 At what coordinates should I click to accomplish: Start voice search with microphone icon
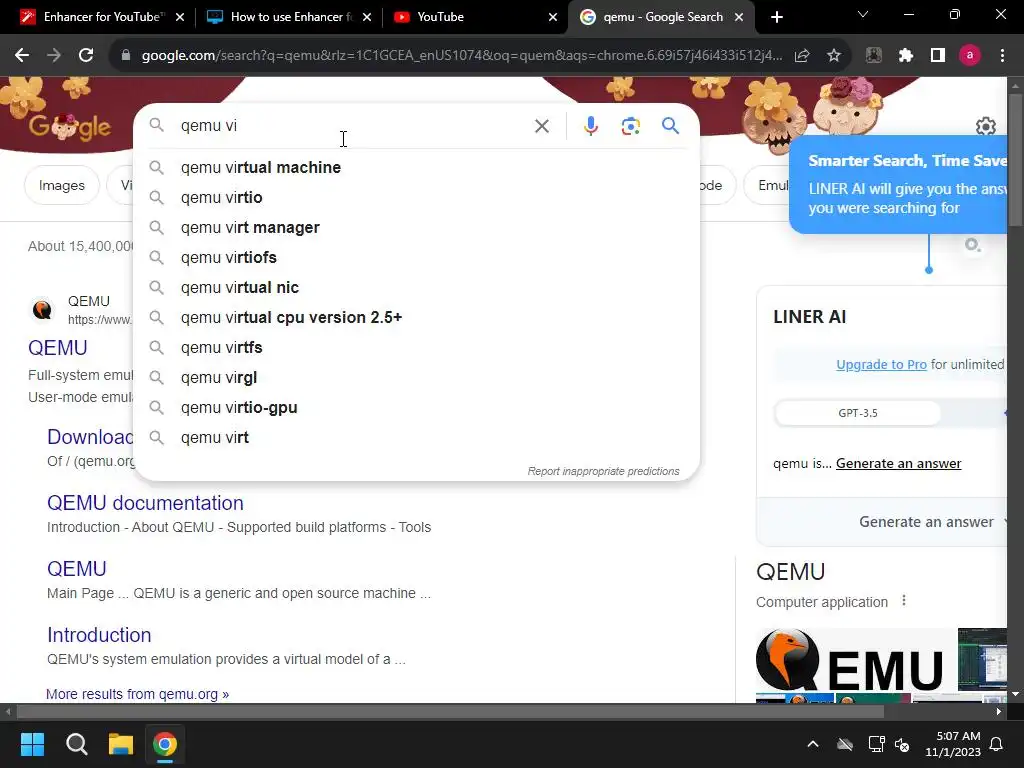coord(590,126)
